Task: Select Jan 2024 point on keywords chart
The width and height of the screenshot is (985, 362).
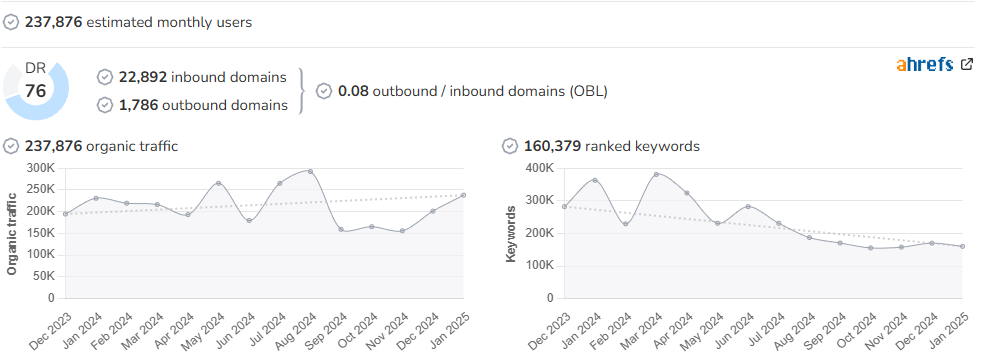Action: (595, 180)
